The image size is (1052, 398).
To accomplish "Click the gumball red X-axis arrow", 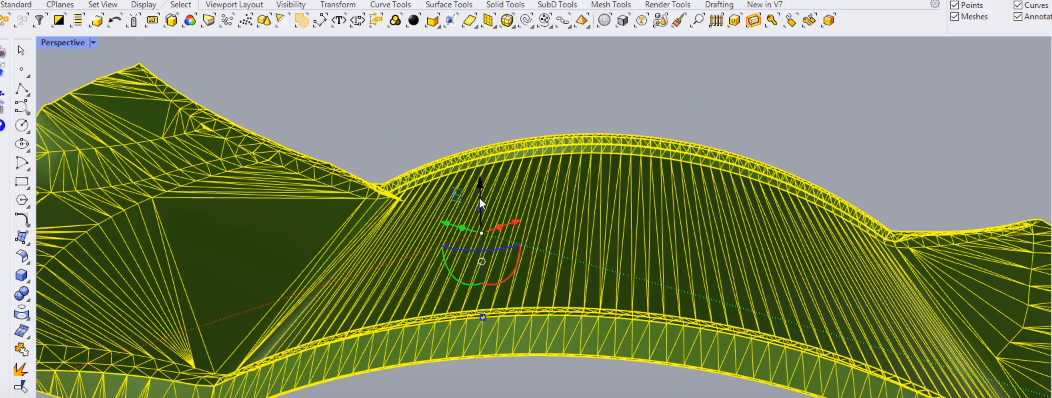I will [515, 222].
